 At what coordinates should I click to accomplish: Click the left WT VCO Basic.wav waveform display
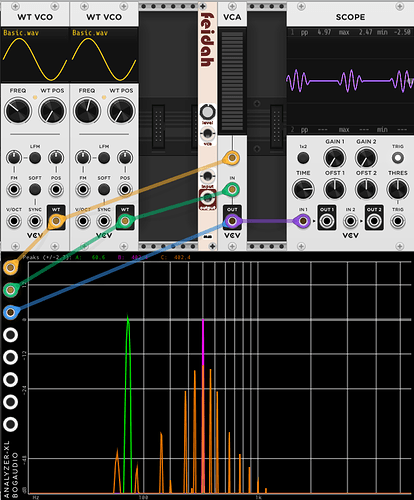point(35,55)
